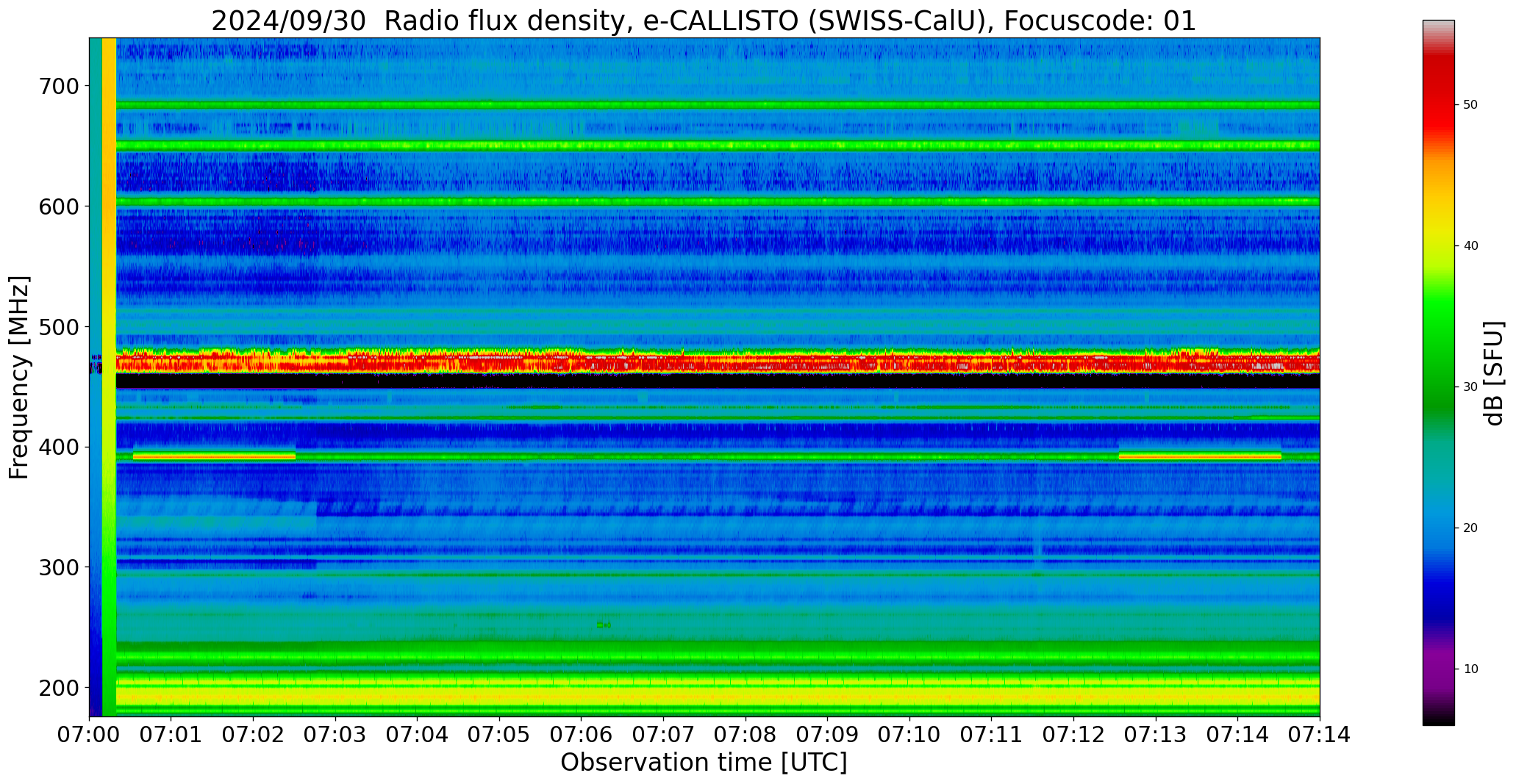Viewport: 1516px width, 784px height.
Task: Click the 500 frequency tick label
Action: click(x=58, y=327)
